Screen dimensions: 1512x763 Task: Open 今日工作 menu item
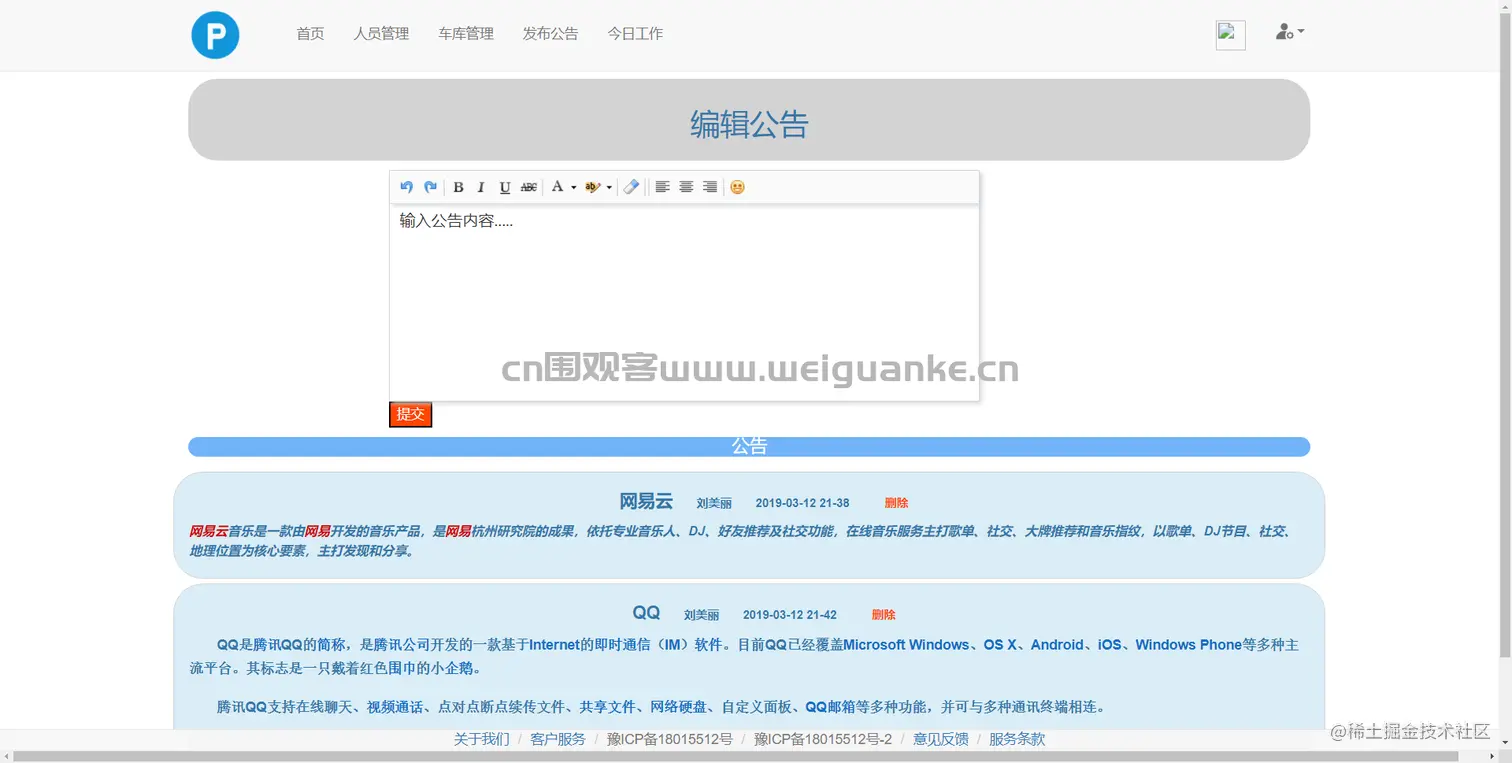[x=635, y=34]
